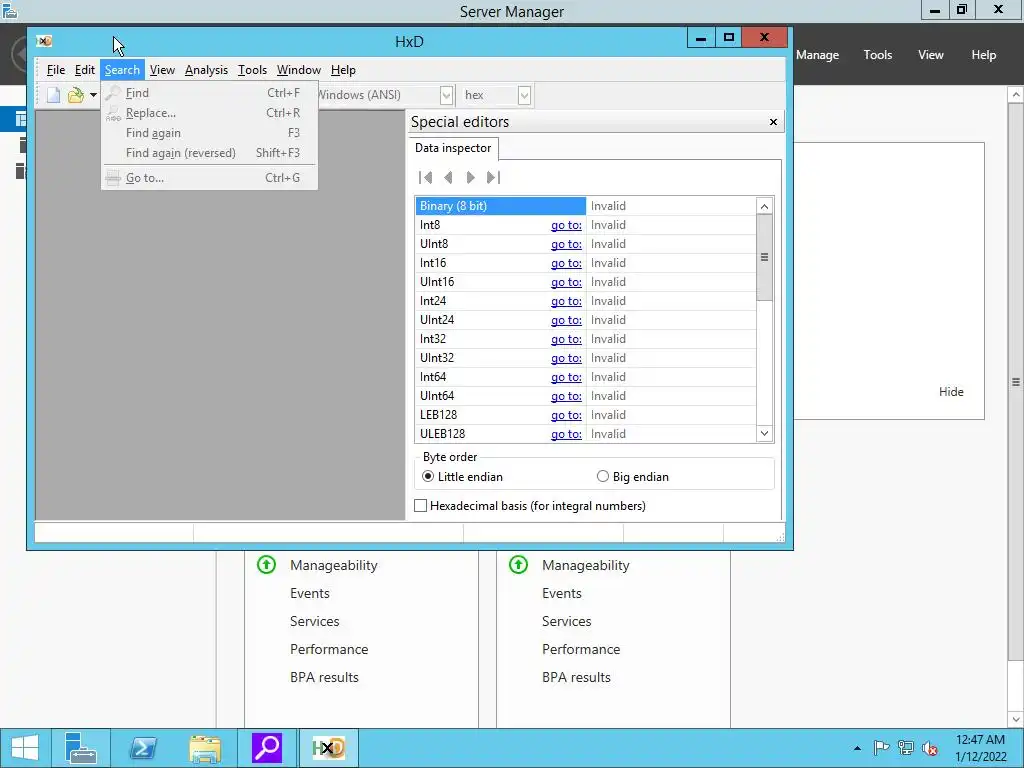This screenshot has width=1024, height=768.
Task: Open the View menu in HxD
Action: [162, 70]
